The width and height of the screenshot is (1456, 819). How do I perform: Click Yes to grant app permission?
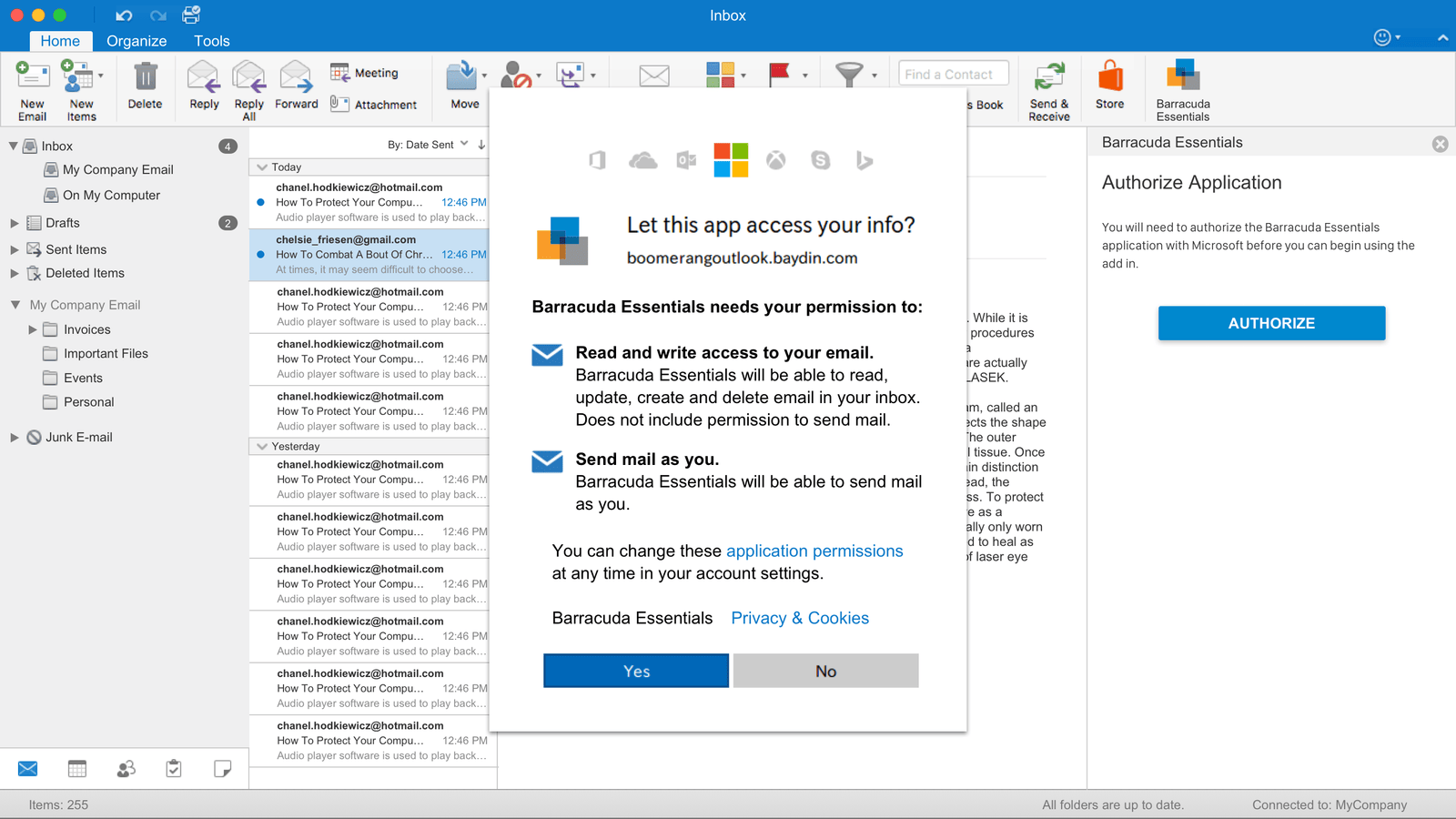point(636,671)
